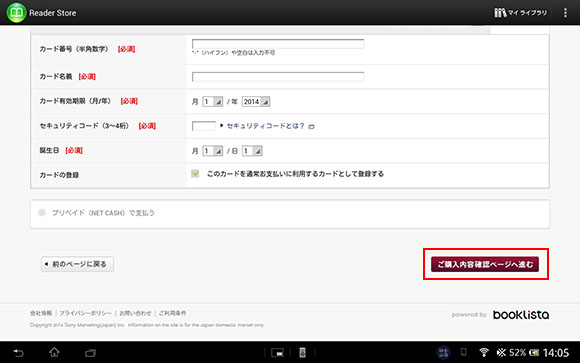The width and height of the screenshot is (580, 363).
Task: Tap the Wi-Fi status icon
Action: pos(483,352)
